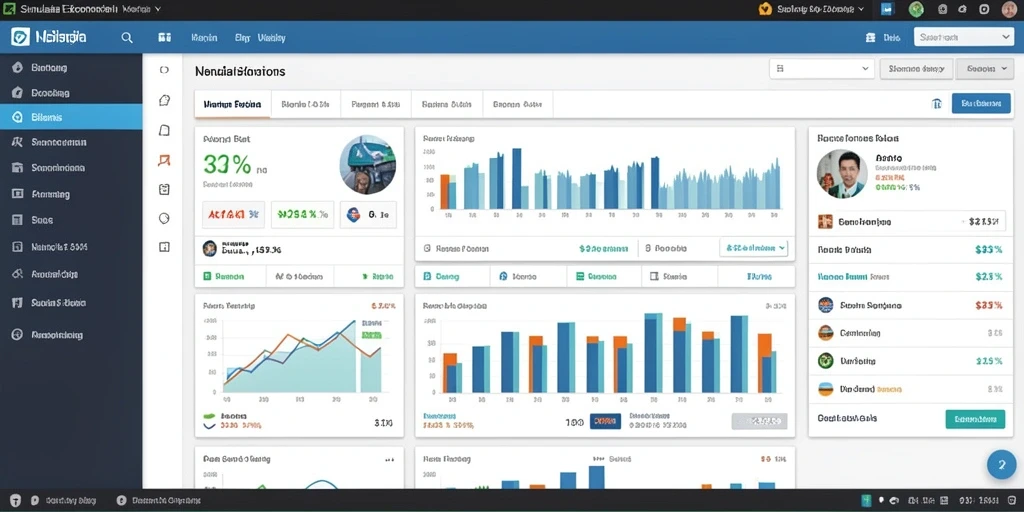Click the search magnifier icon in blue header
This screenshot has height=512, width=1024.
point(127,38)
